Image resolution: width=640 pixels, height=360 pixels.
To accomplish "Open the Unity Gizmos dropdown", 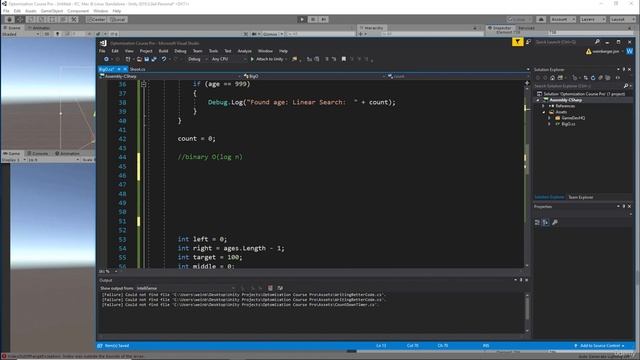I will [x=272, y=34].
